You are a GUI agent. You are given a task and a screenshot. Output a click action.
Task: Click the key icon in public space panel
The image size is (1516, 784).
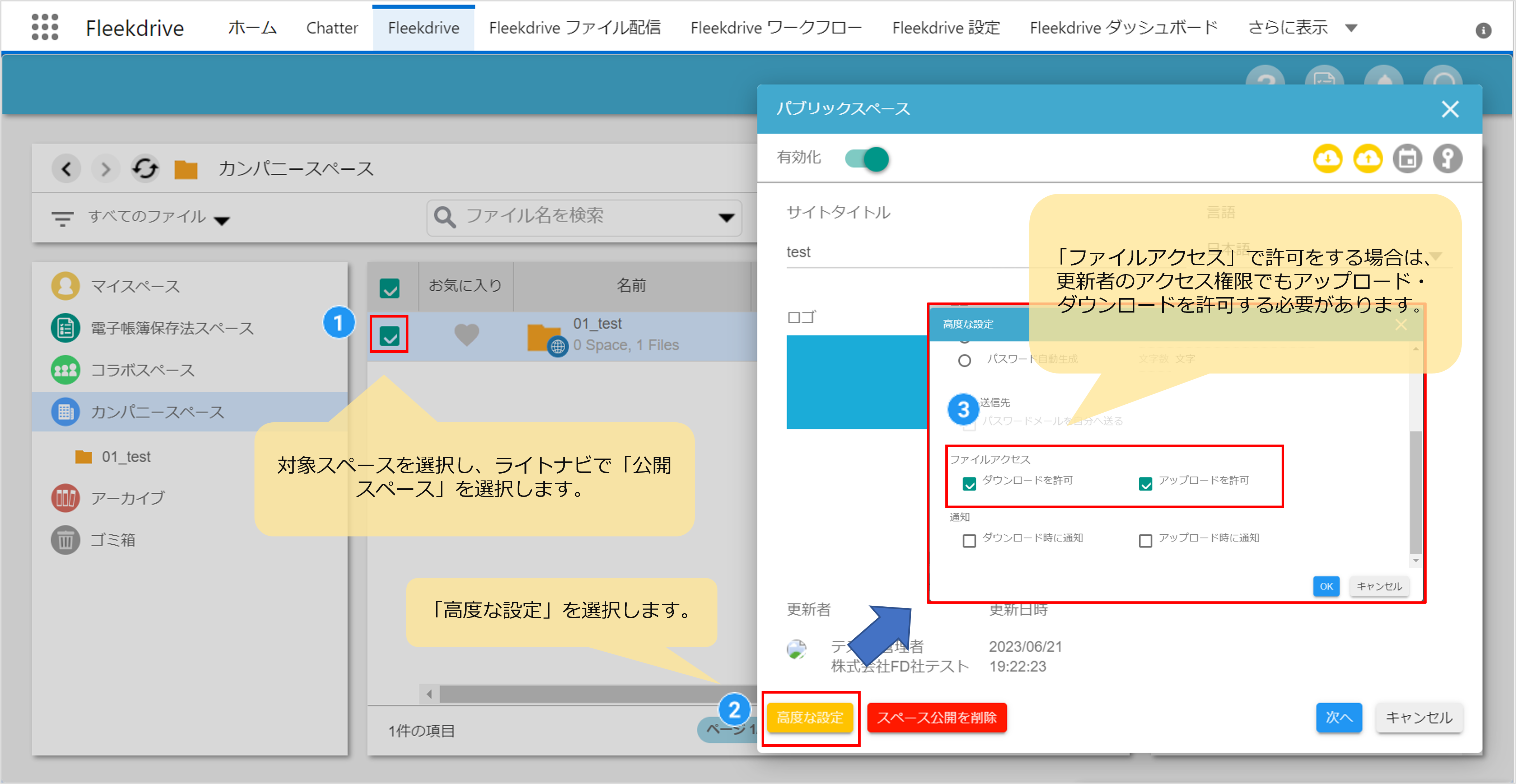[x=1447, y=159]
